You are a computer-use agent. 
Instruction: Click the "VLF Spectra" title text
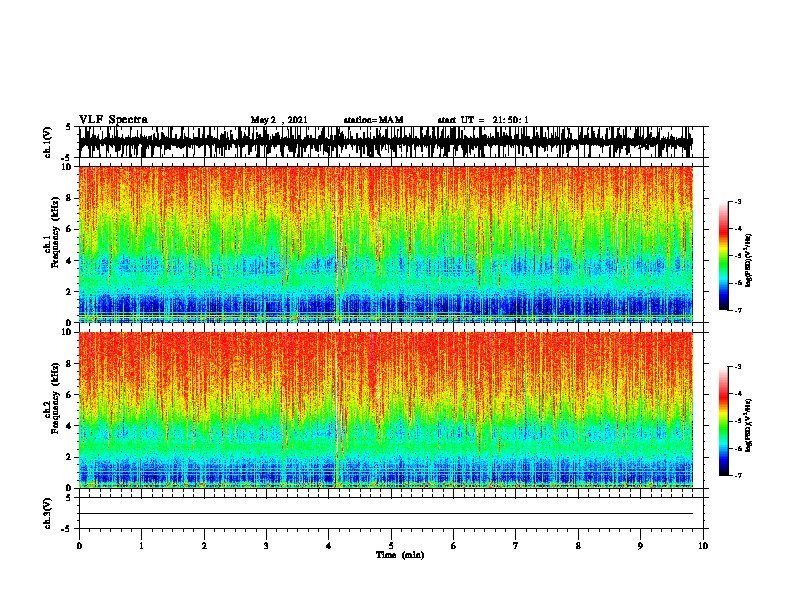(x=113, y=120)
